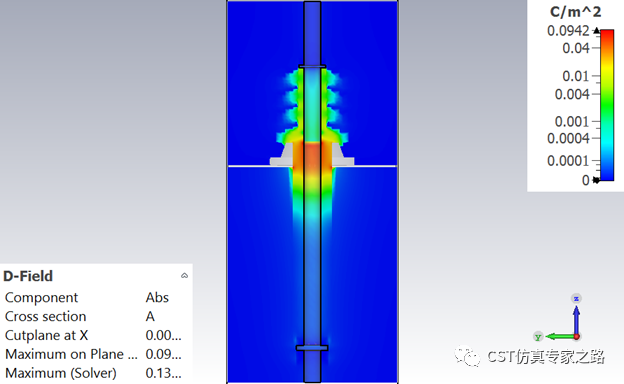
Task: Select the Component Abs value
Action: [157, 297]
